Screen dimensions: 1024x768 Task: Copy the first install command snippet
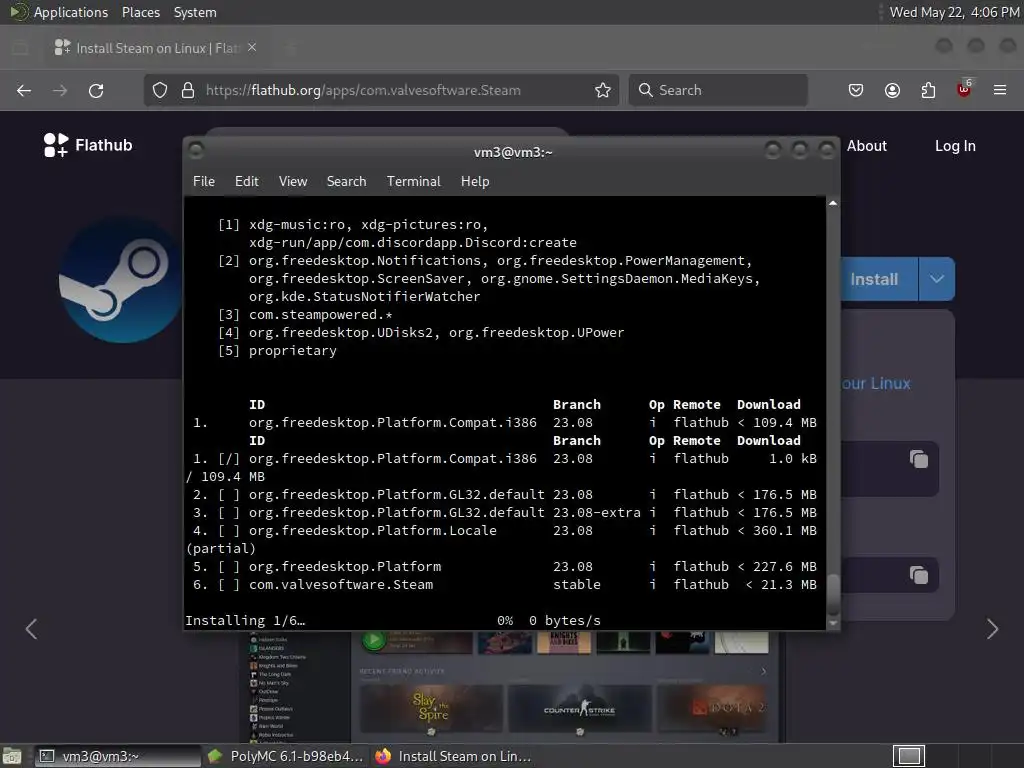[x=919, y=459]
